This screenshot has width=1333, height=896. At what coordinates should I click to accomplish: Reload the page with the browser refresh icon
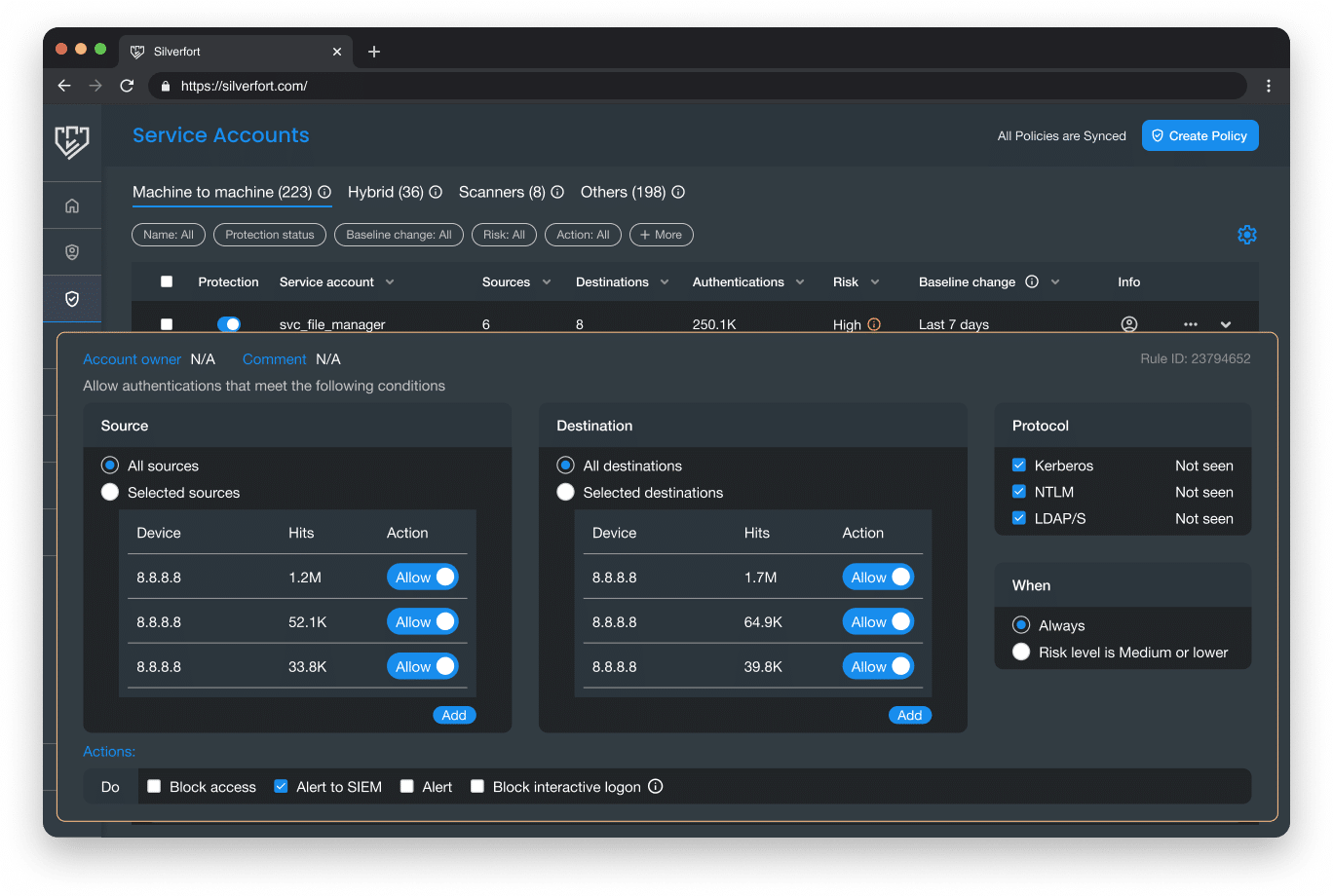pos(127,86)
